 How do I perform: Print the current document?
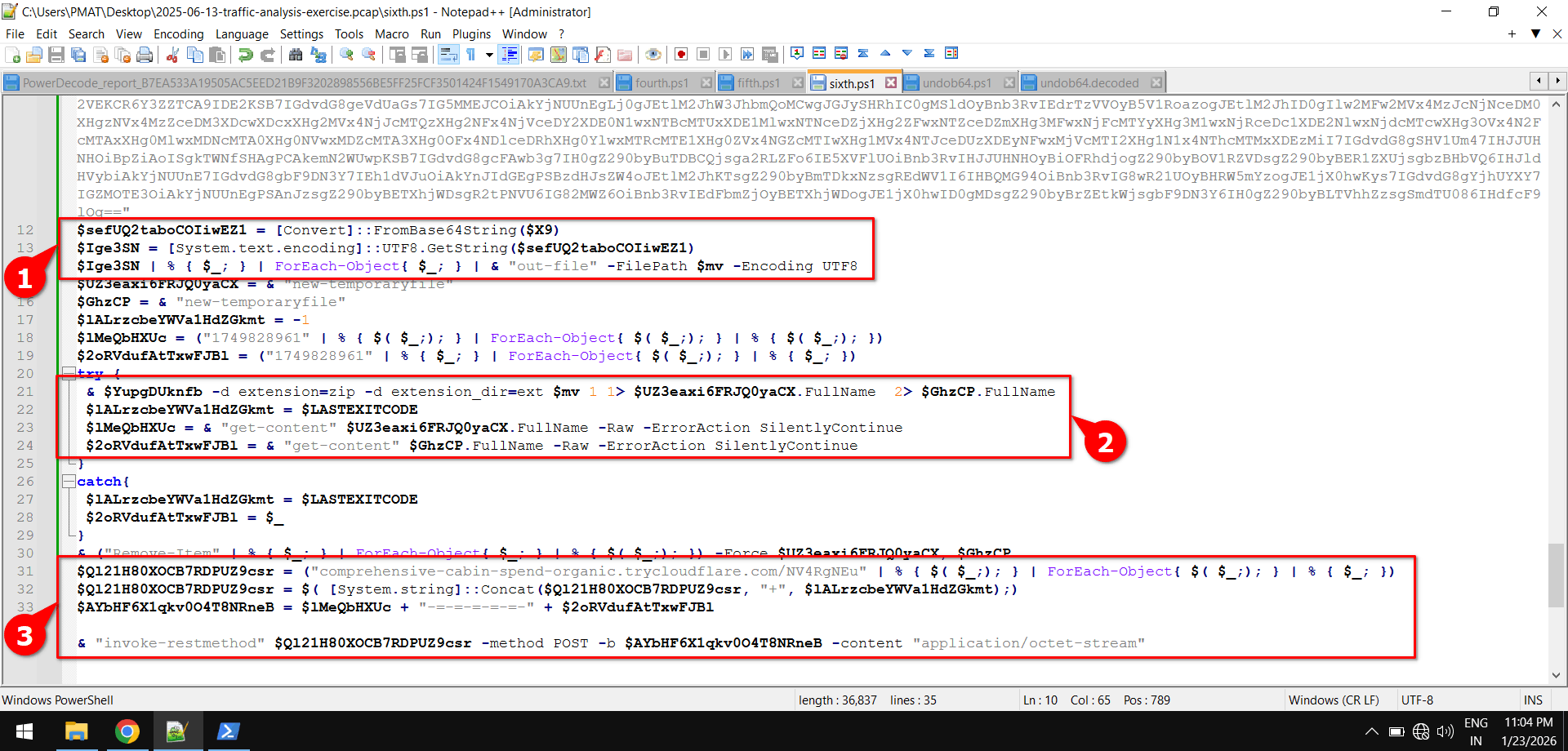pyautogui.click(x=146, y=54)
